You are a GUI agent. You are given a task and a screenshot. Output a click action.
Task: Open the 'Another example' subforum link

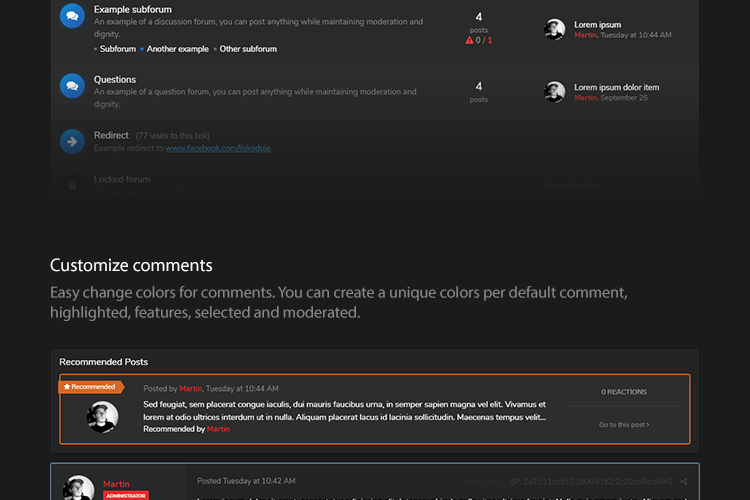pyautogui.click(x=178, y=49)
